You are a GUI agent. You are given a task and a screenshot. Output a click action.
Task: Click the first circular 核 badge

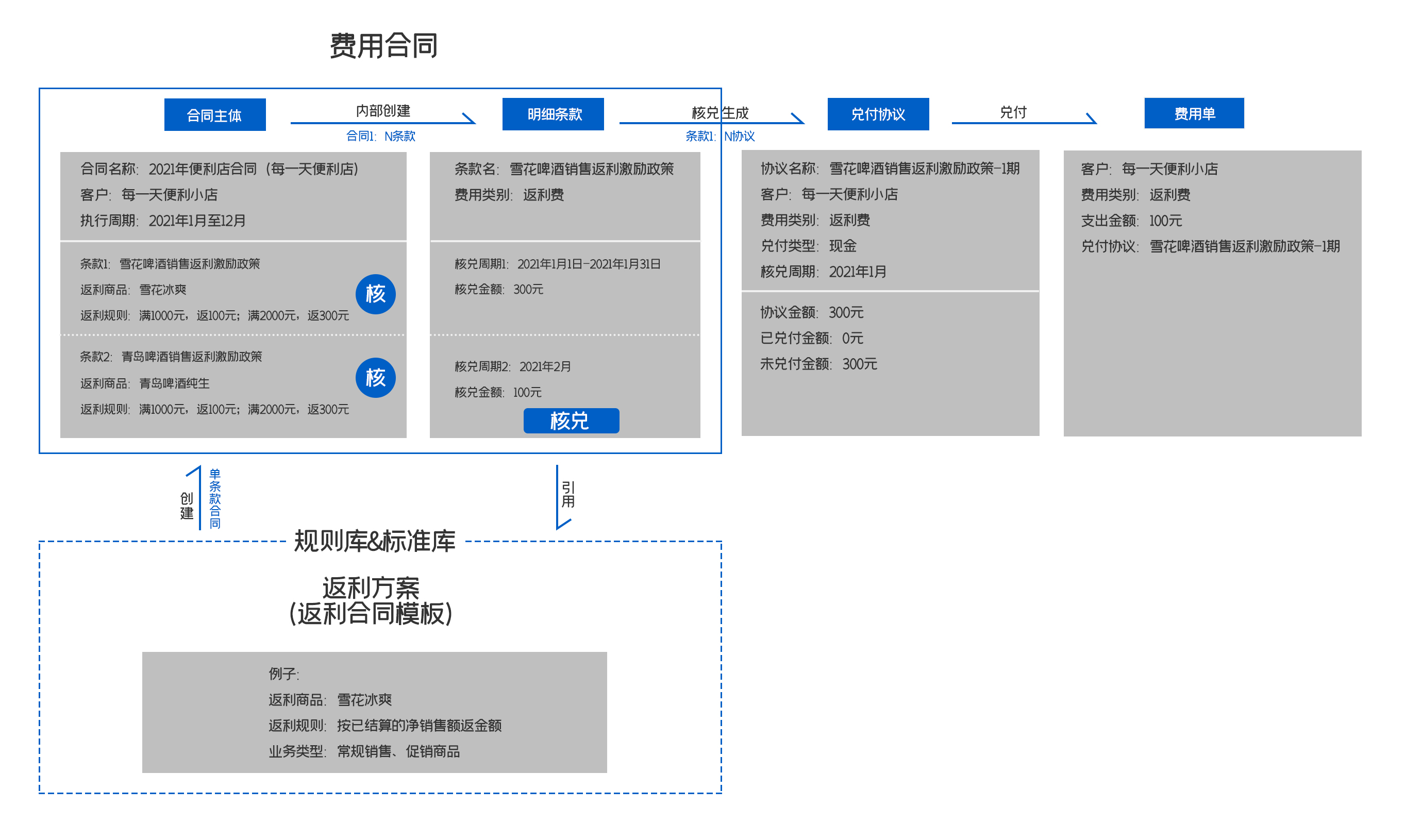[x=376, y=294]
